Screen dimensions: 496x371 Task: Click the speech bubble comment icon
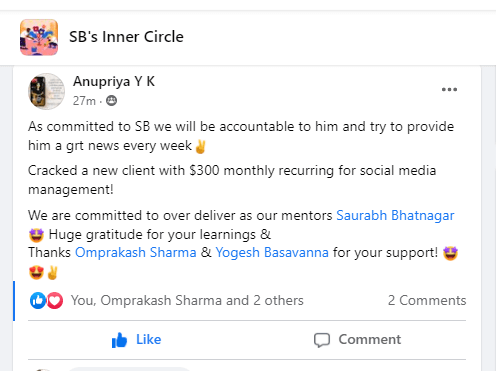322,340
